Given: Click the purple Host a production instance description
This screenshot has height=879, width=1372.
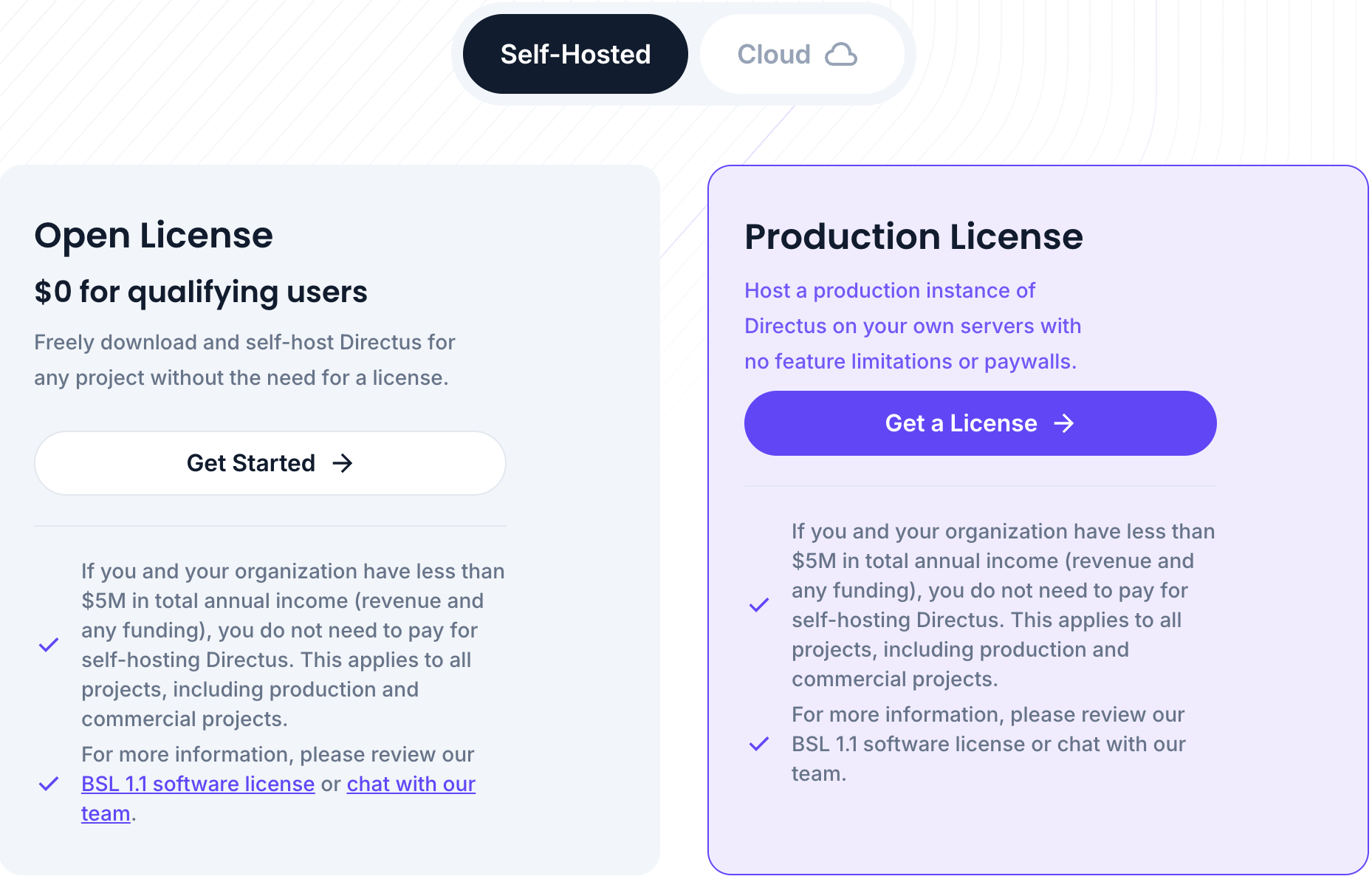Looking at the screenshot, I should tap(913, 326).
